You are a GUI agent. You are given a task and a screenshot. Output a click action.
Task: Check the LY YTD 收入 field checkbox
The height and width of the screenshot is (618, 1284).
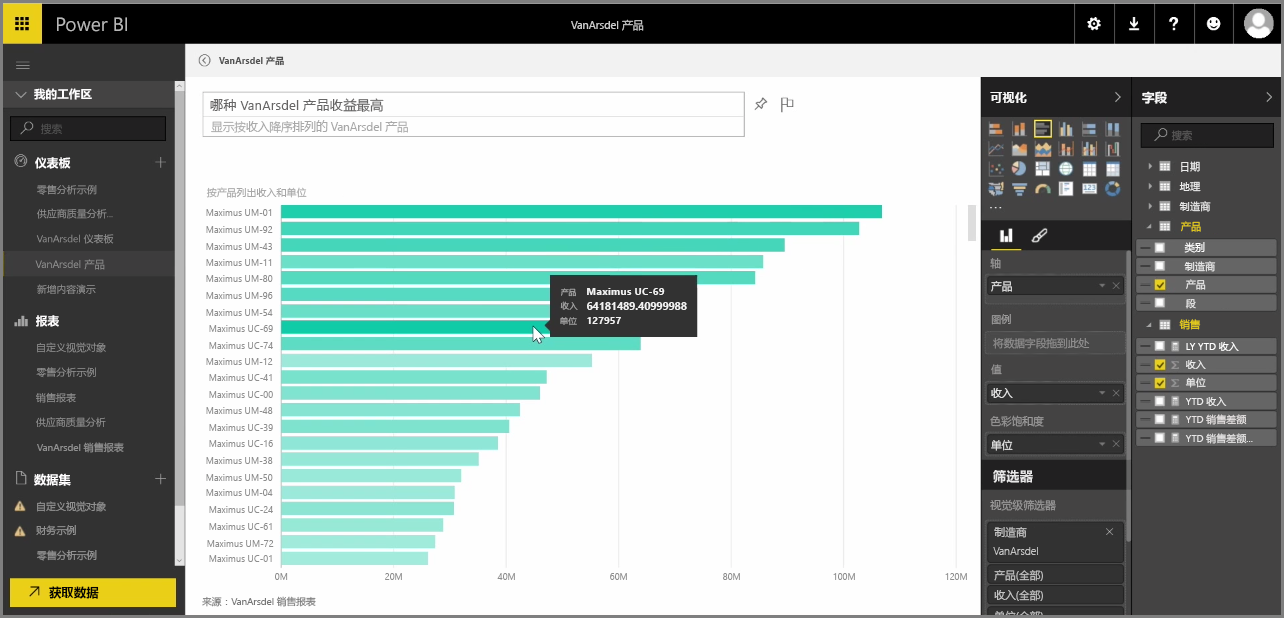click(1160, 346)
